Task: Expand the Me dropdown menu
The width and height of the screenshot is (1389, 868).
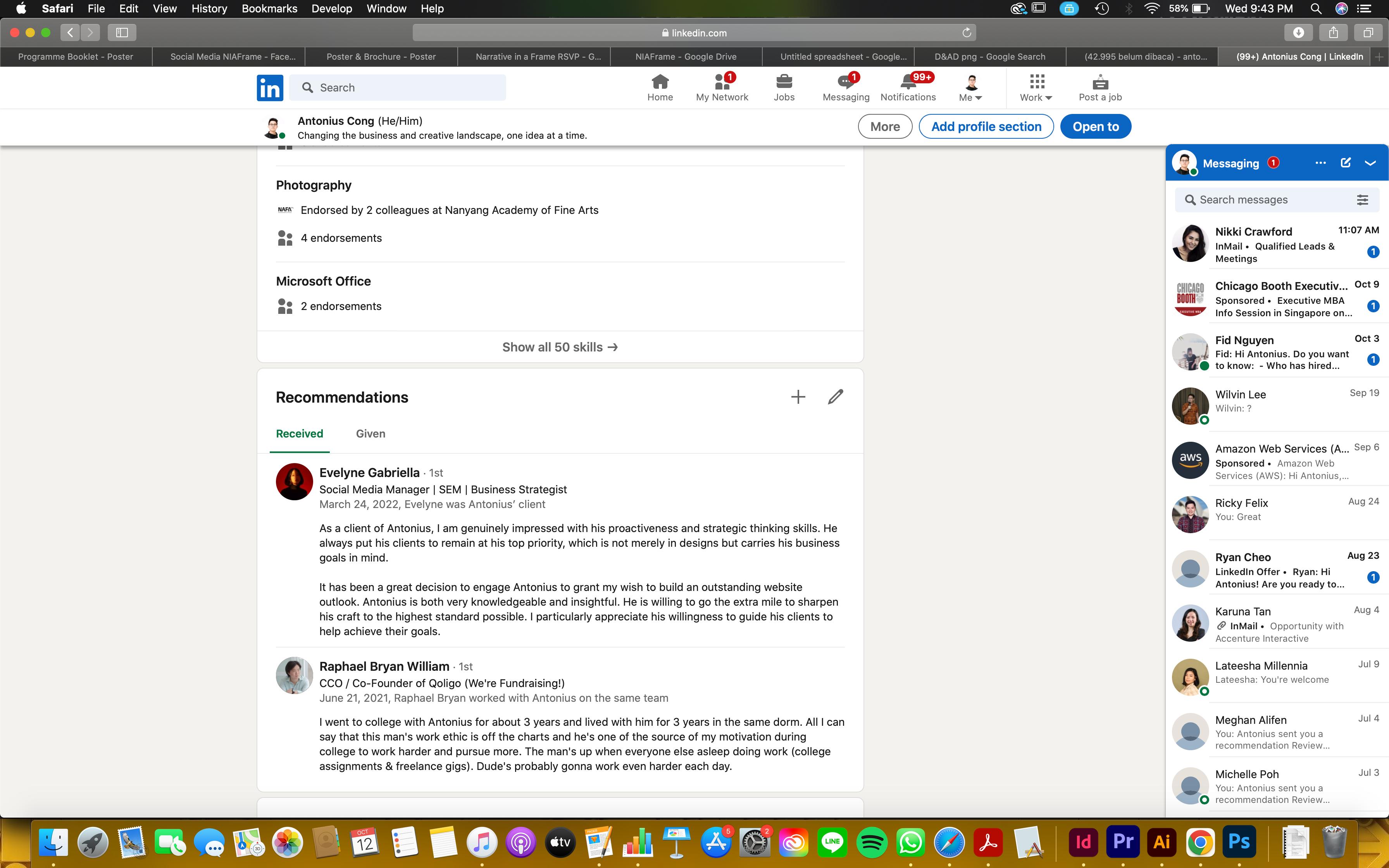Action: click(970, 88)
